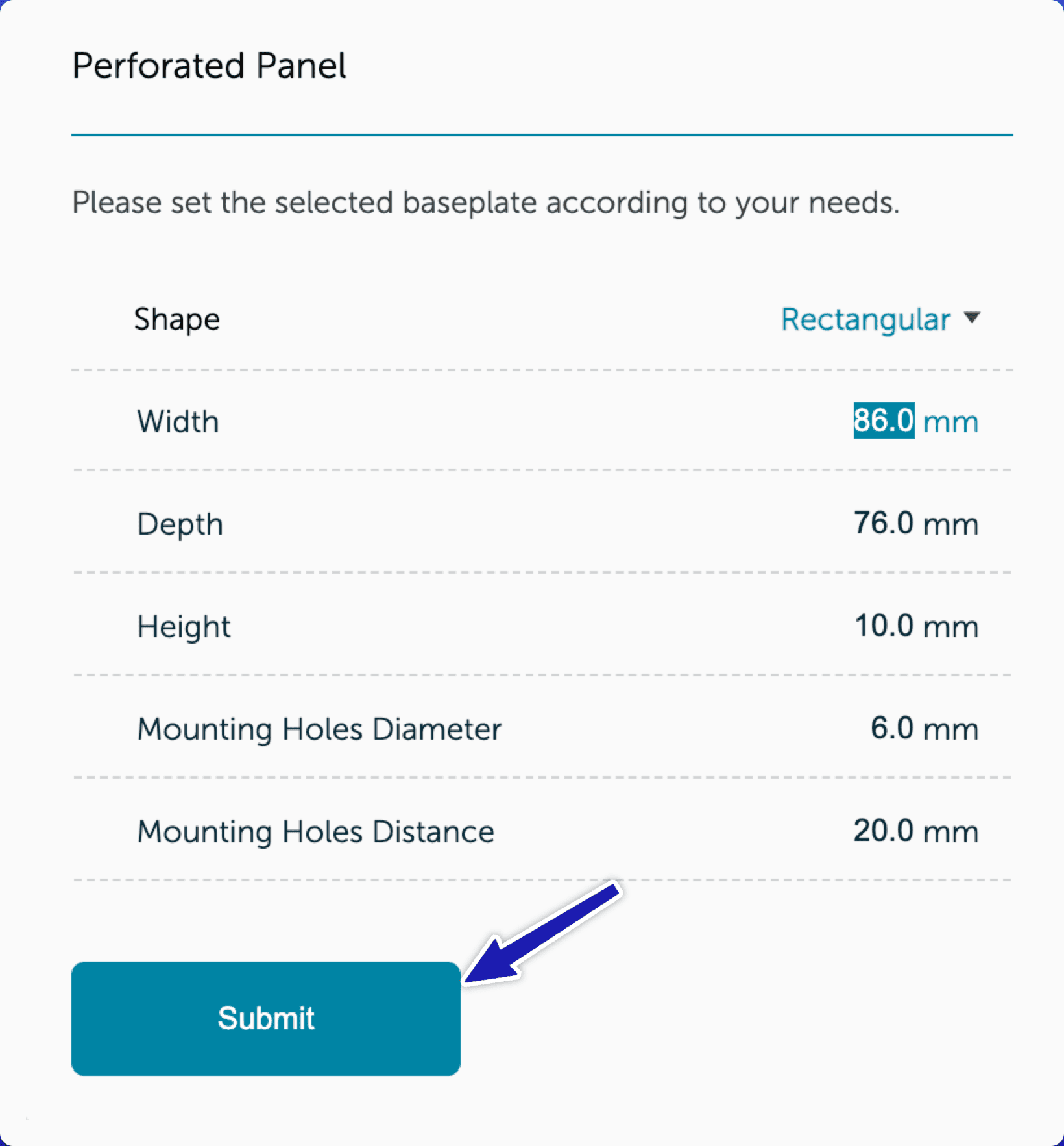Click the Depth row label

180,524
